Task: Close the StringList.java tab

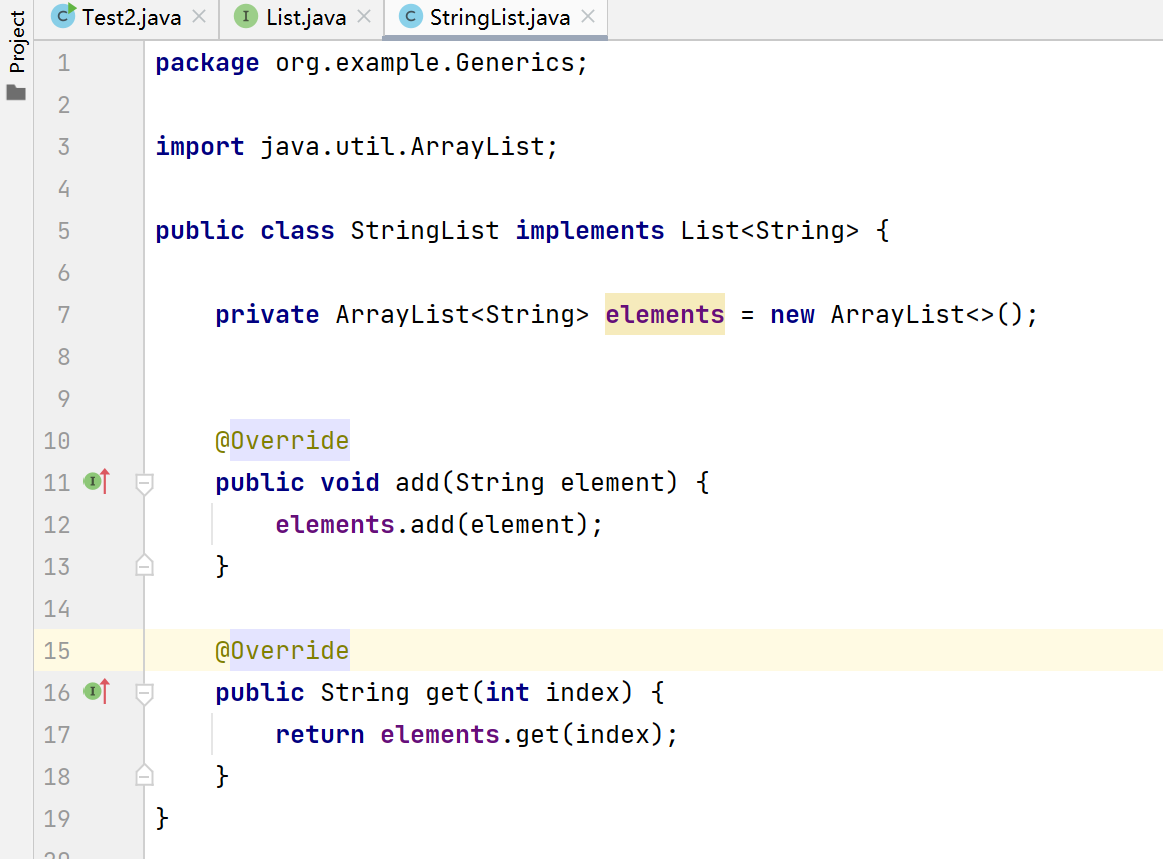Action: (588, 17)
